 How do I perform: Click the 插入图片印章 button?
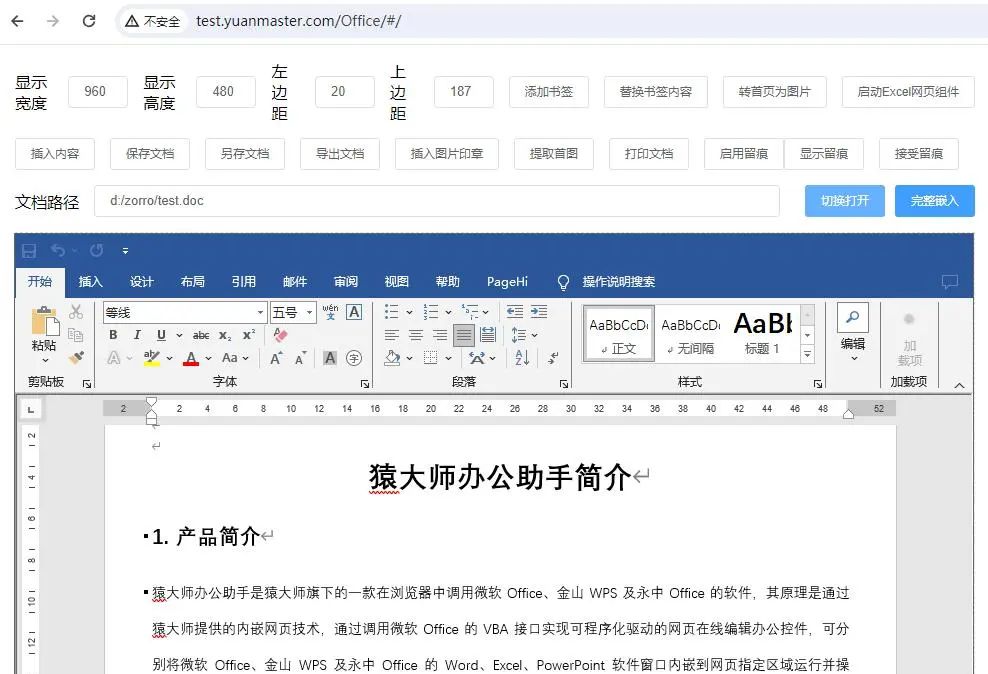click(x=447, y=154)
